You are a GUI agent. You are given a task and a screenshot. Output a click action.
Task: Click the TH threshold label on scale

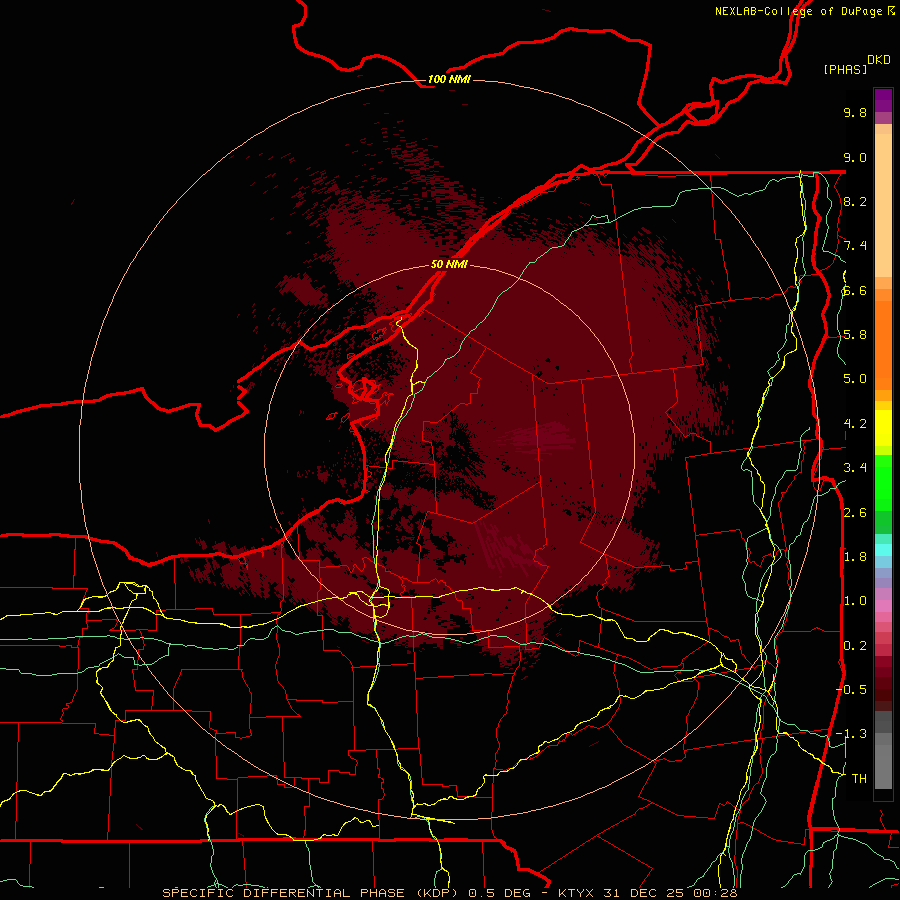click(x=859, y=779)
